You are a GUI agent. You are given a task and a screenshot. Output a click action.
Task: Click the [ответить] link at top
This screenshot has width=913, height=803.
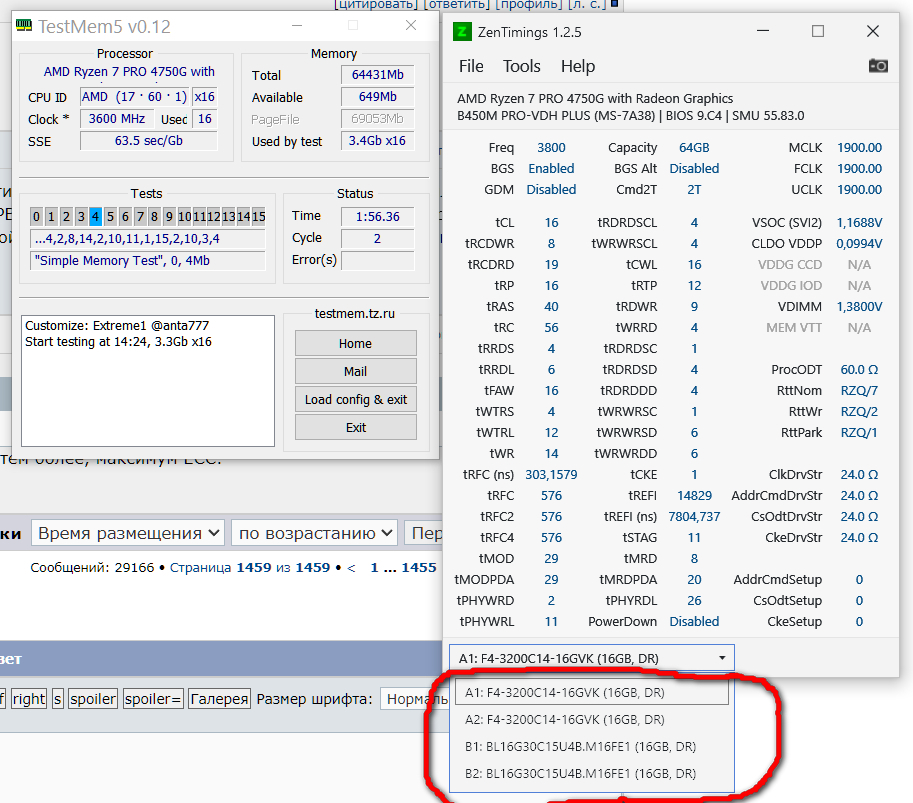pyautogui.click(x=456, y=5)
